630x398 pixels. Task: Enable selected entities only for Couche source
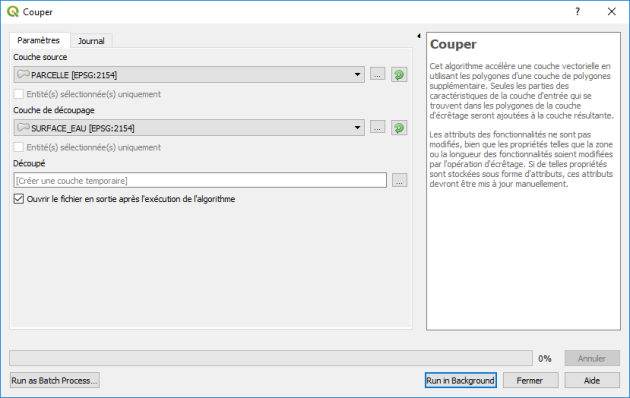click(18, 94)
